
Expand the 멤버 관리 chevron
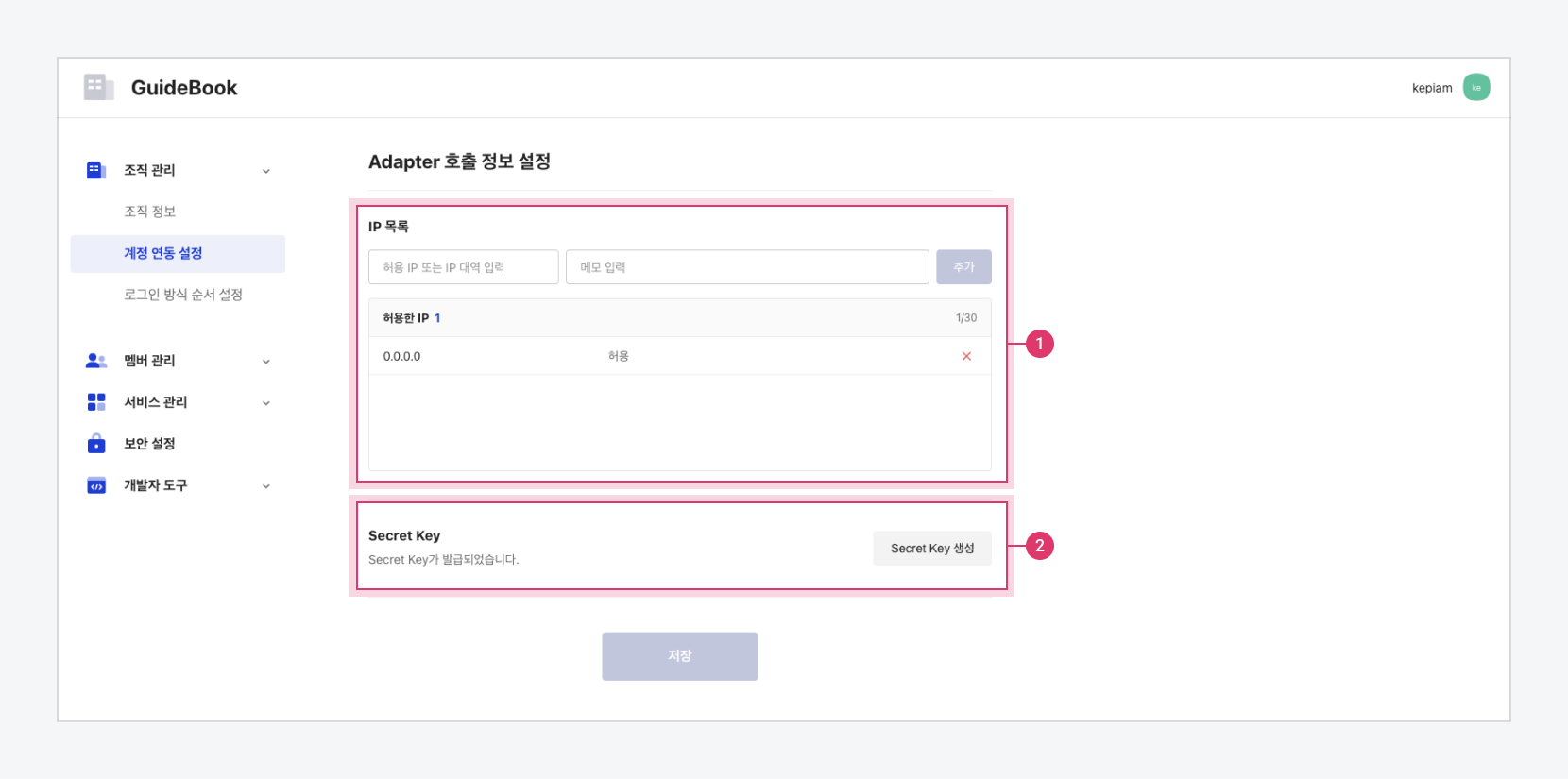click(266, 362)
